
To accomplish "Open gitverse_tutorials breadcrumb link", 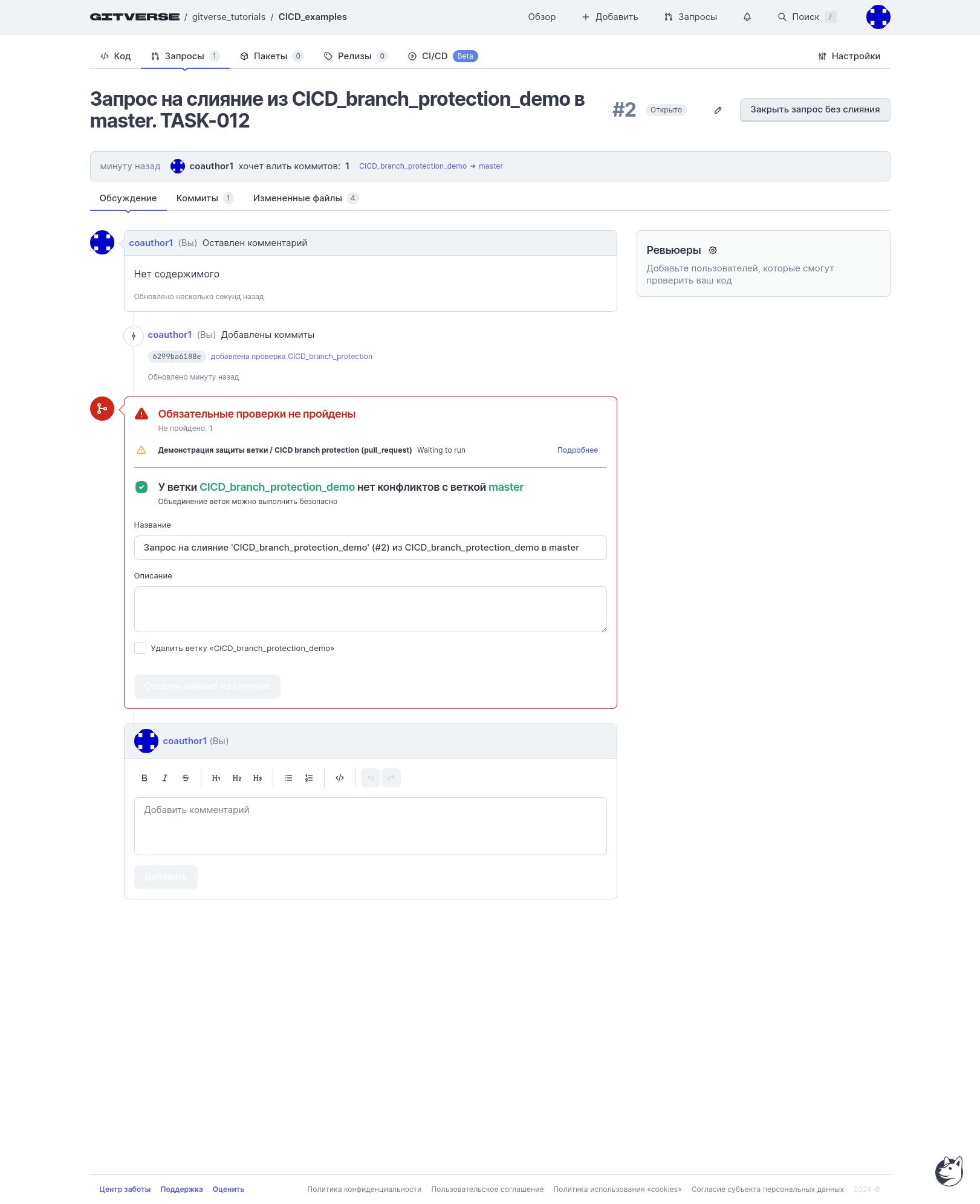I will pyautogui.click(x=229, y=17).
